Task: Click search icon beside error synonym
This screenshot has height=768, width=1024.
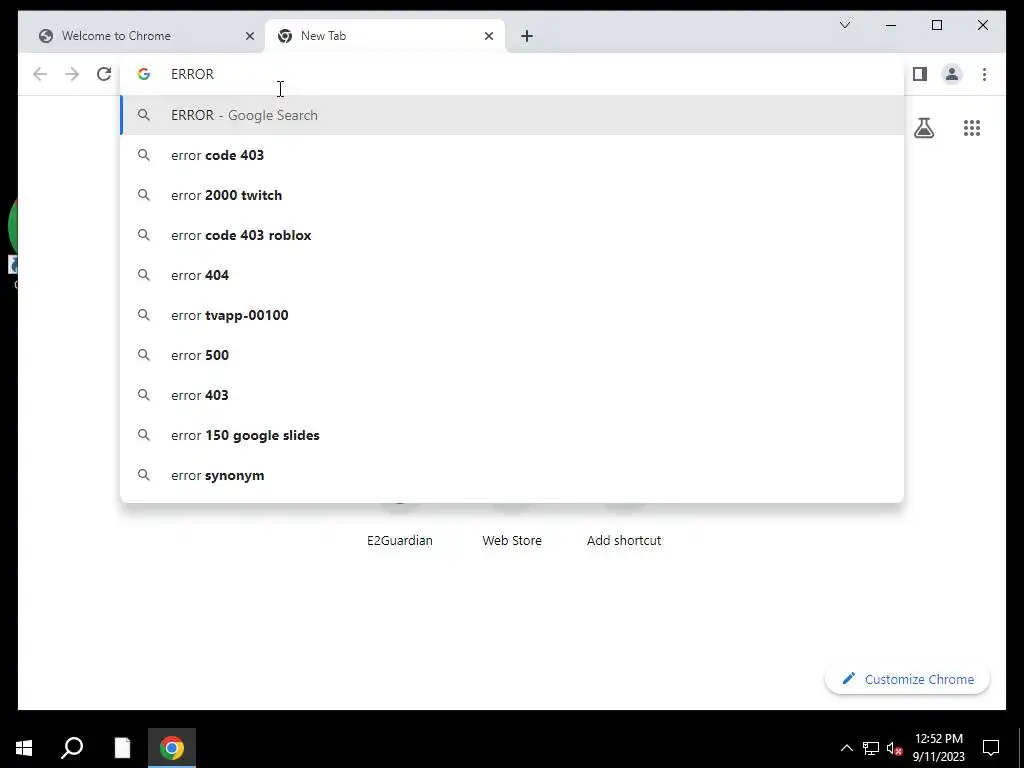Action: tap(144, 475)
